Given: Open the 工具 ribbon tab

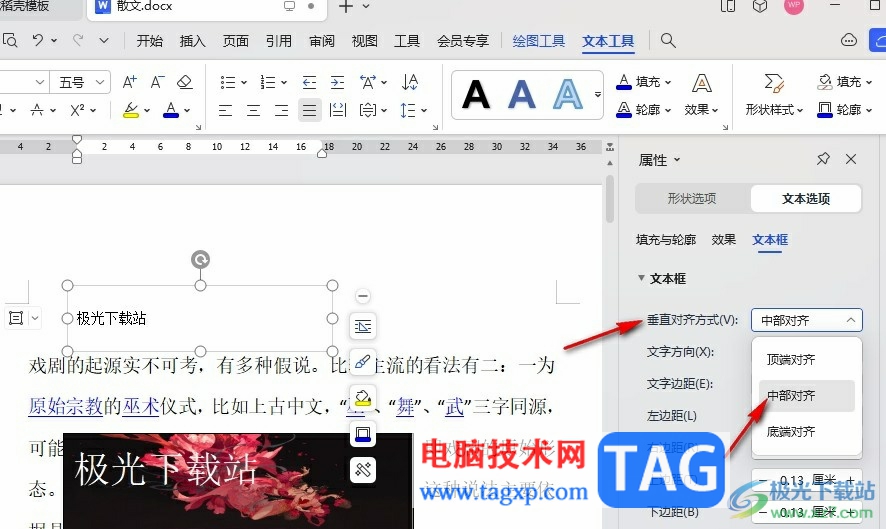Looking at the screenshot, I should coord(407,41).
